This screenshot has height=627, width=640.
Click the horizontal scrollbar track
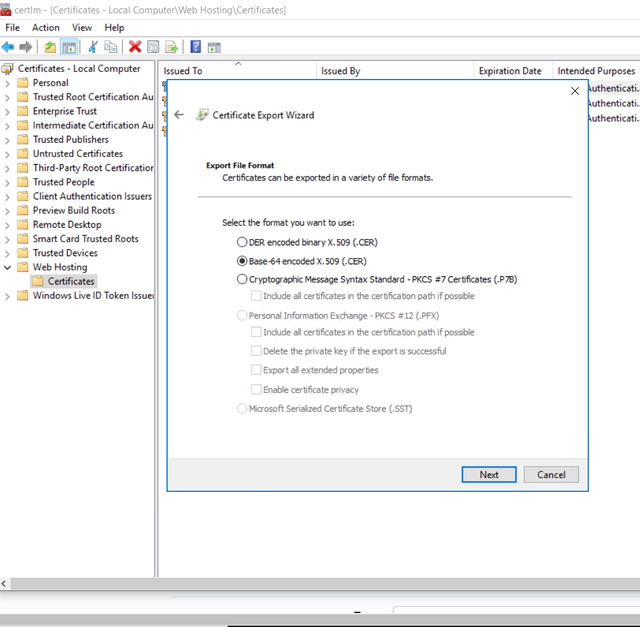click(325, 584)
